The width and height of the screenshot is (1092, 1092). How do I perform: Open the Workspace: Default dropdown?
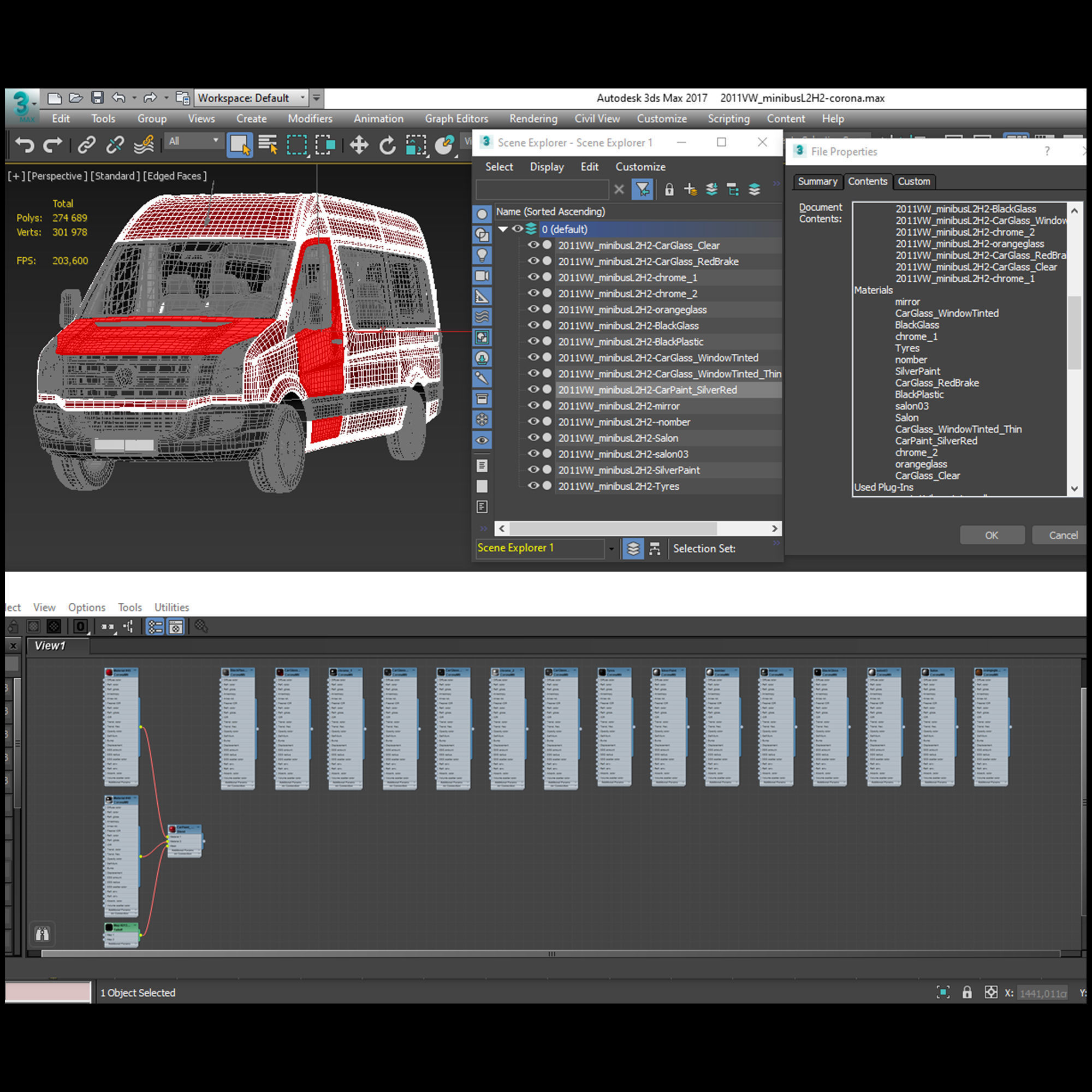click(x=251, y=98)
